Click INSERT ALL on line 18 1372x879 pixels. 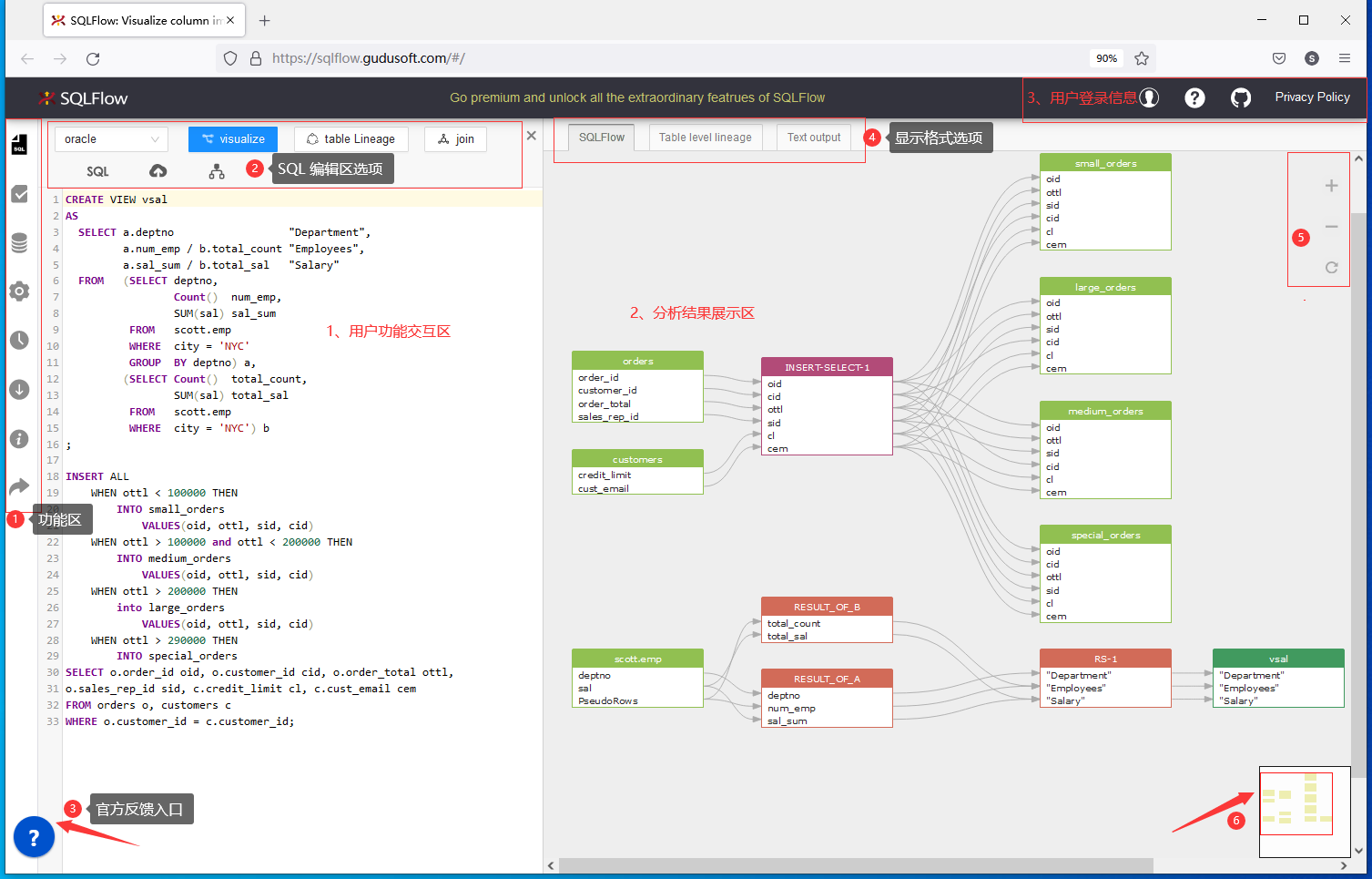click(97, 476)
